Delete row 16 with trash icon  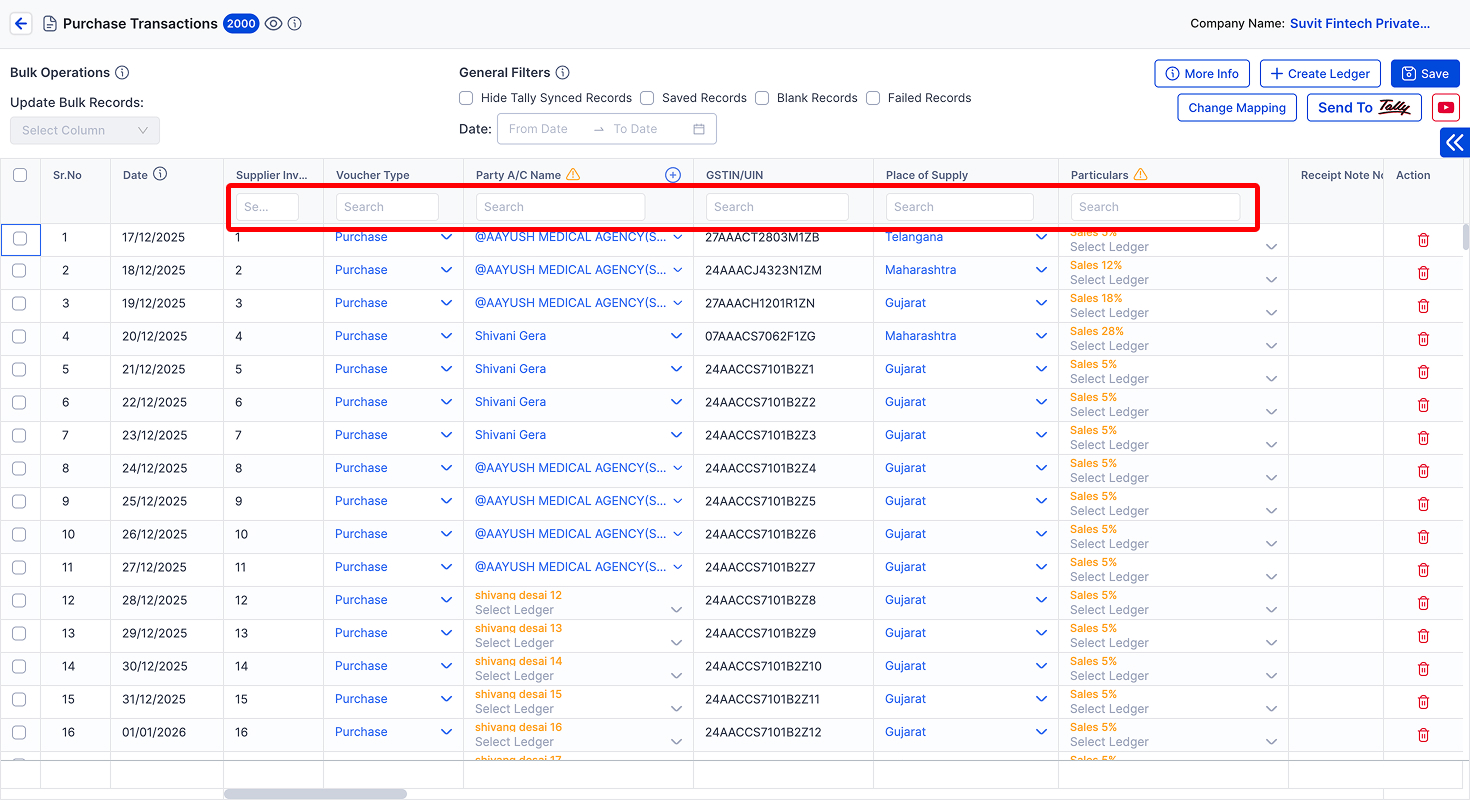tap(1423, 735)
